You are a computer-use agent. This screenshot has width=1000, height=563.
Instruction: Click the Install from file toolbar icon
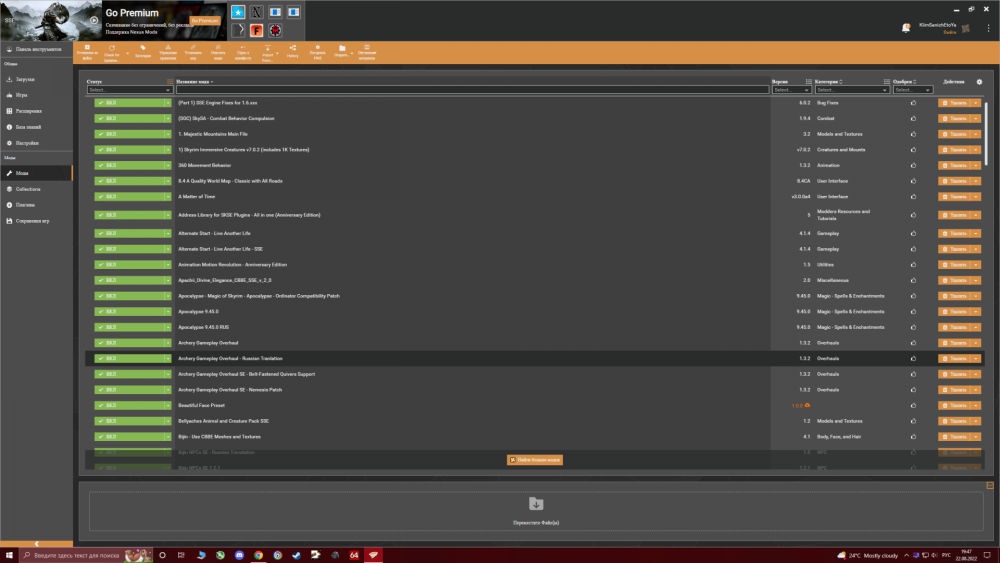(x=87, y=52)
